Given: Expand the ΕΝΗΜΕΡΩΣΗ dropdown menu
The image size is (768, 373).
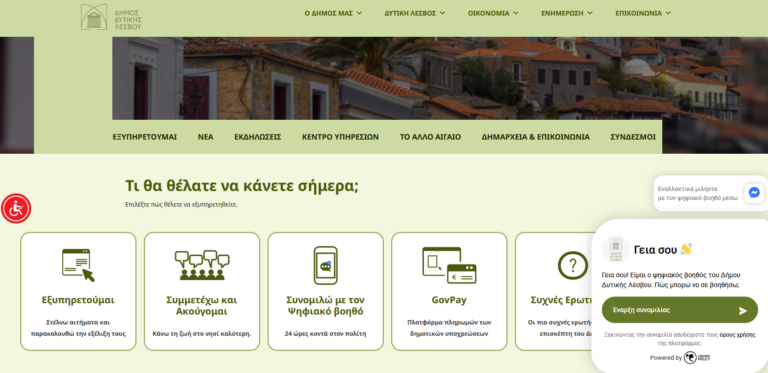Looking at the screenshot, I should tap(567, 13).
